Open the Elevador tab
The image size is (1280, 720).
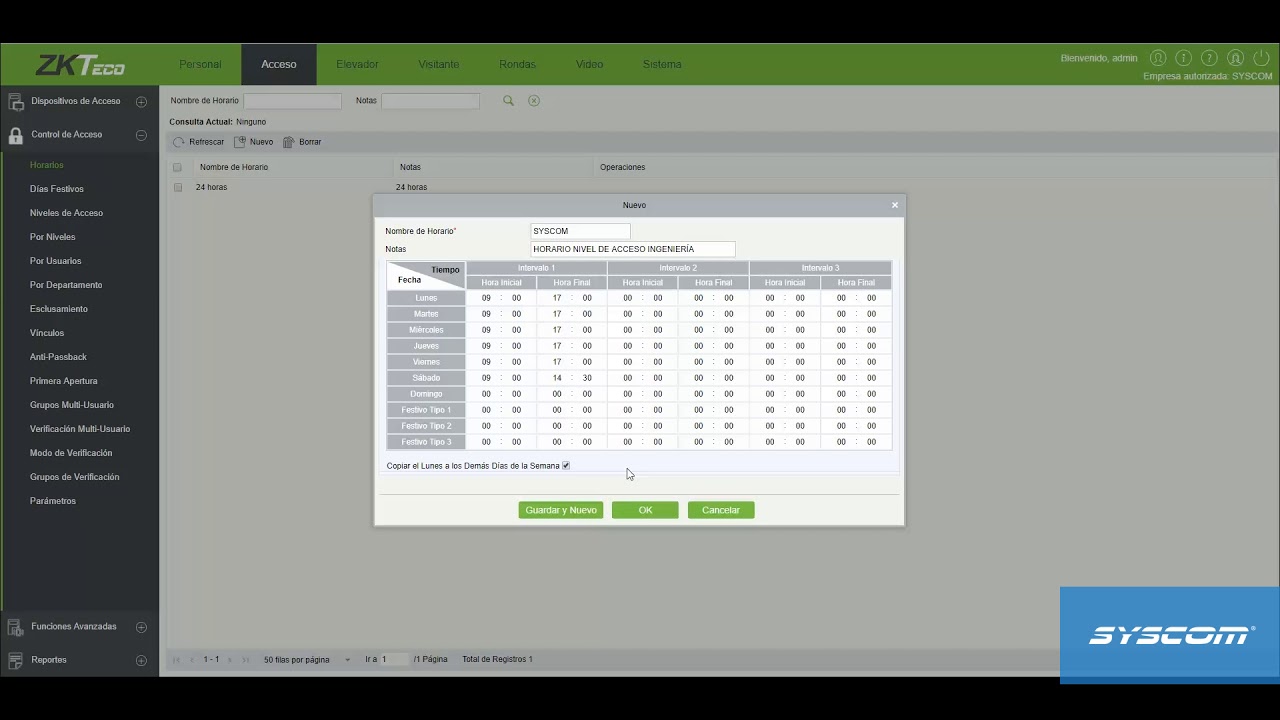click(x=357, y=64)
